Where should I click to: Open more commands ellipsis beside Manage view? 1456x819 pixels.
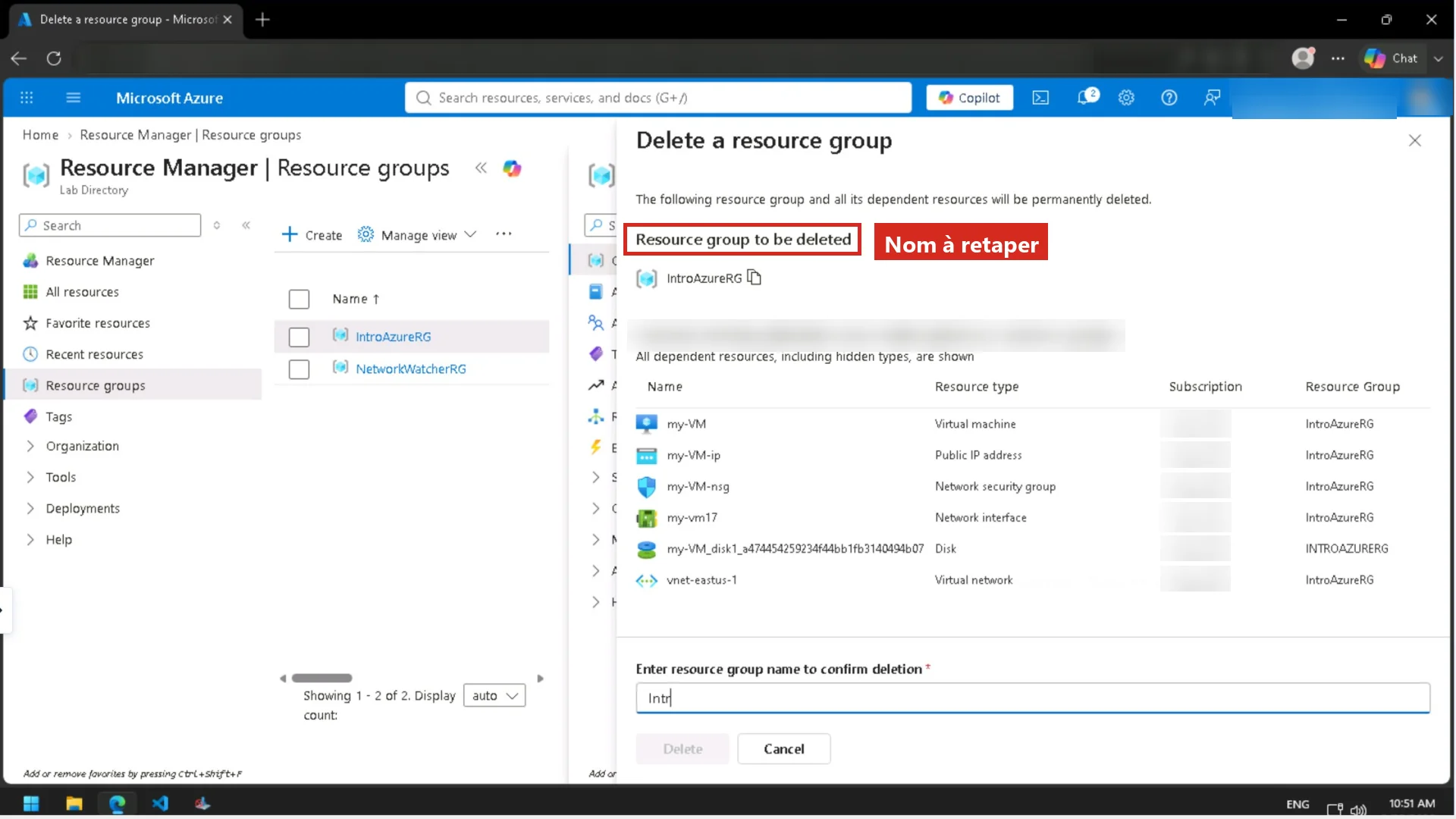(x=504, y=234)
